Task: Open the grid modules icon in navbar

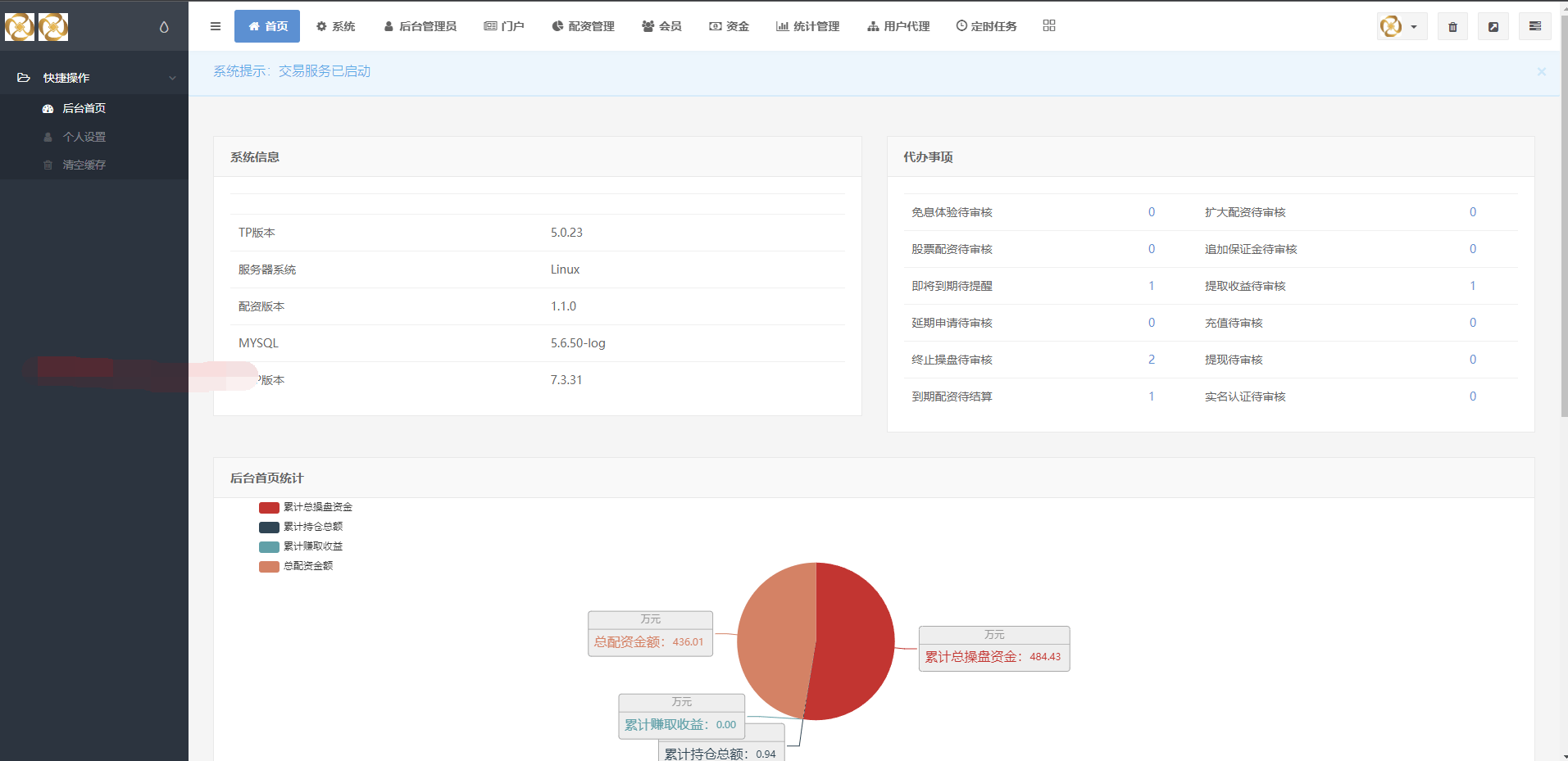Action: click(x=1049, y=26)
